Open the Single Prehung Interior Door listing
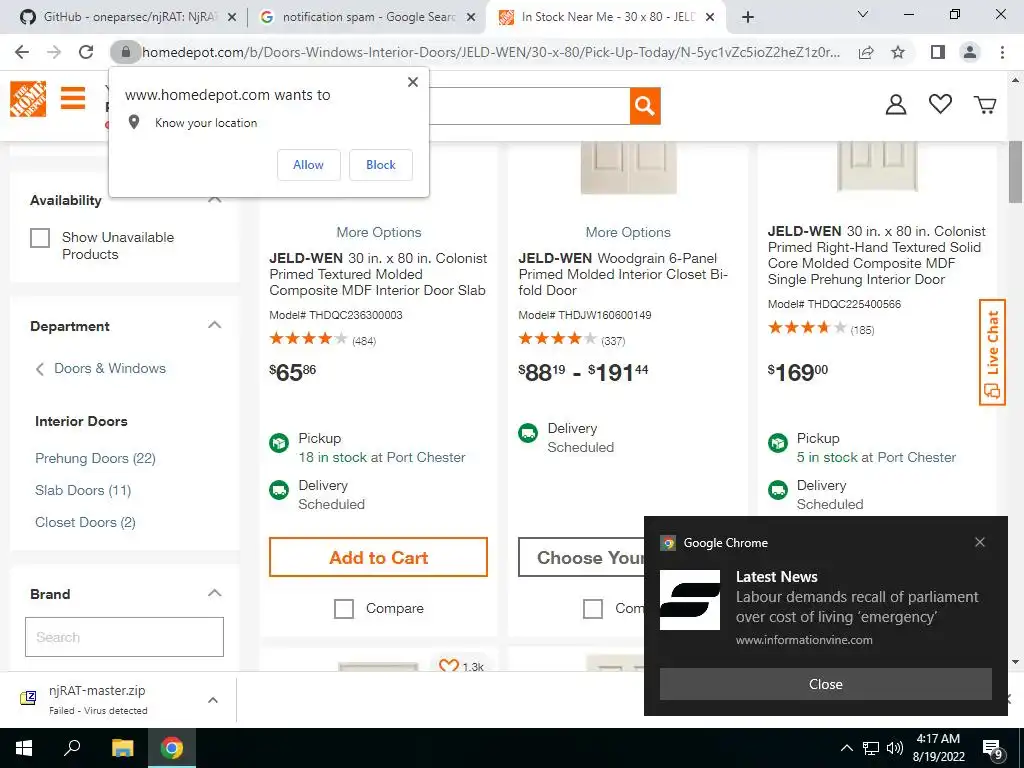The height and width of the screenshot is (768, 1024). pos(876,255)
